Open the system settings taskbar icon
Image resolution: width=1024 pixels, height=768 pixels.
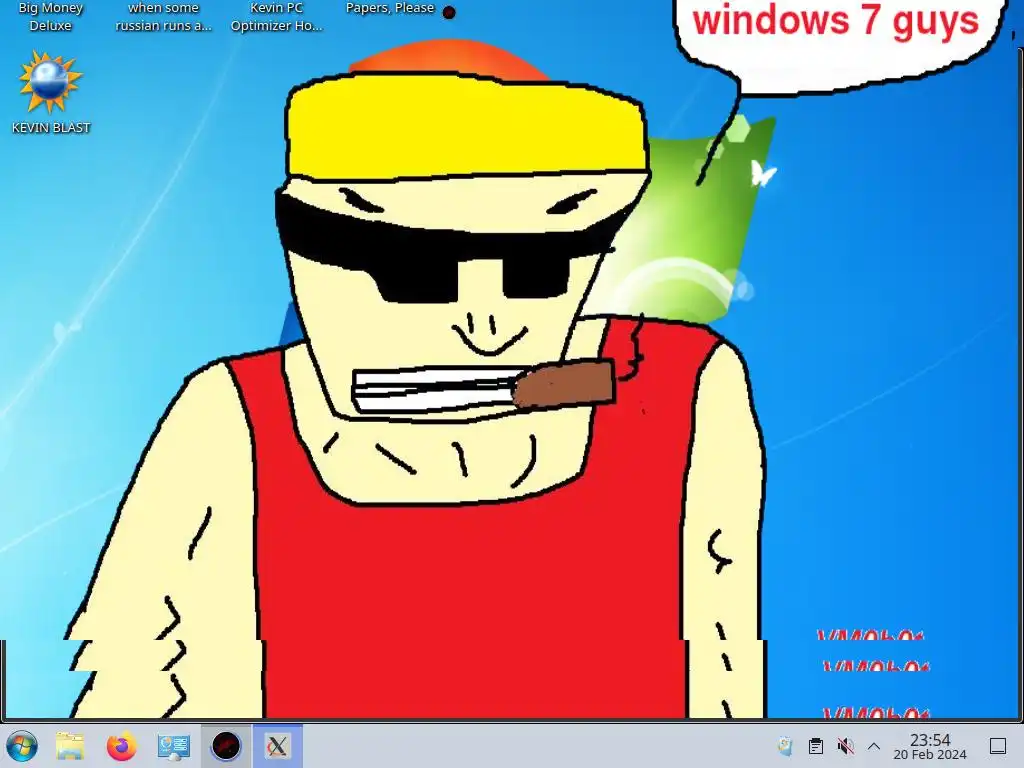tap(174, 746)
